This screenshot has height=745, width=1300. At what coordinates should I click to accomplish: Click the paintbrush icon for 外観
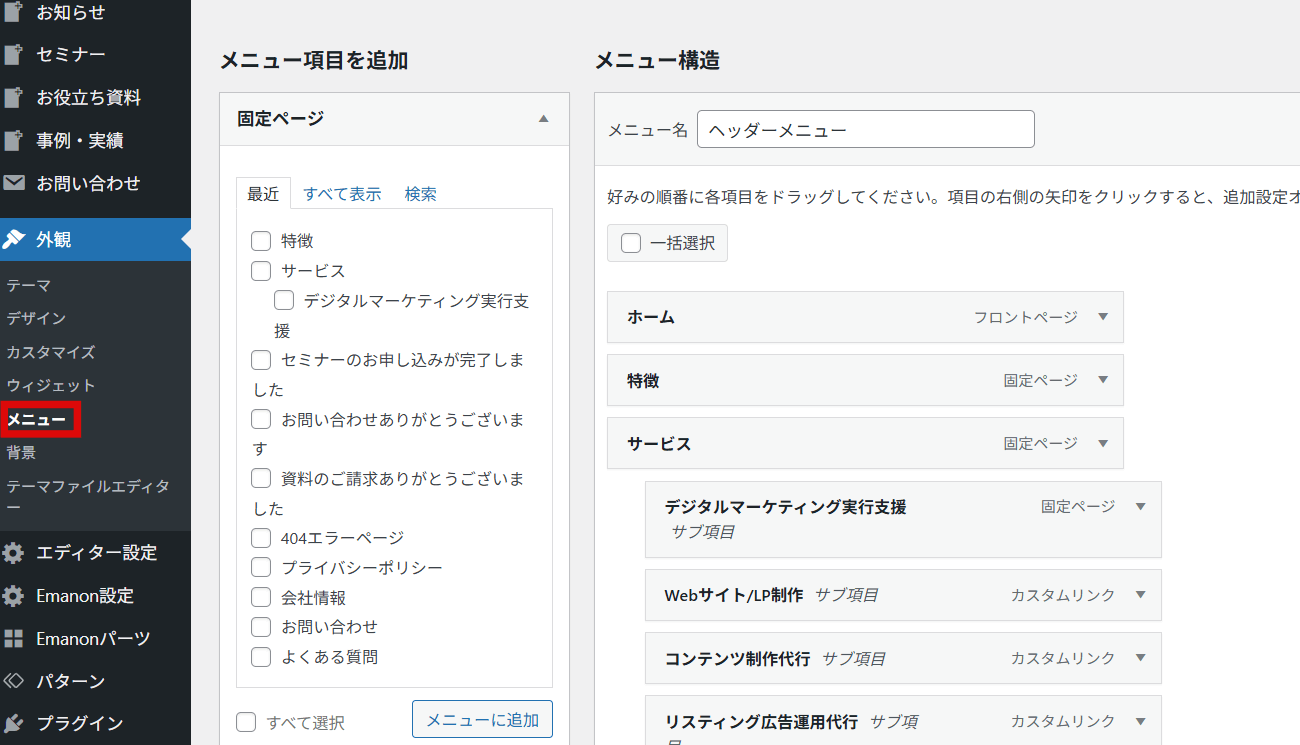[14, 240]
